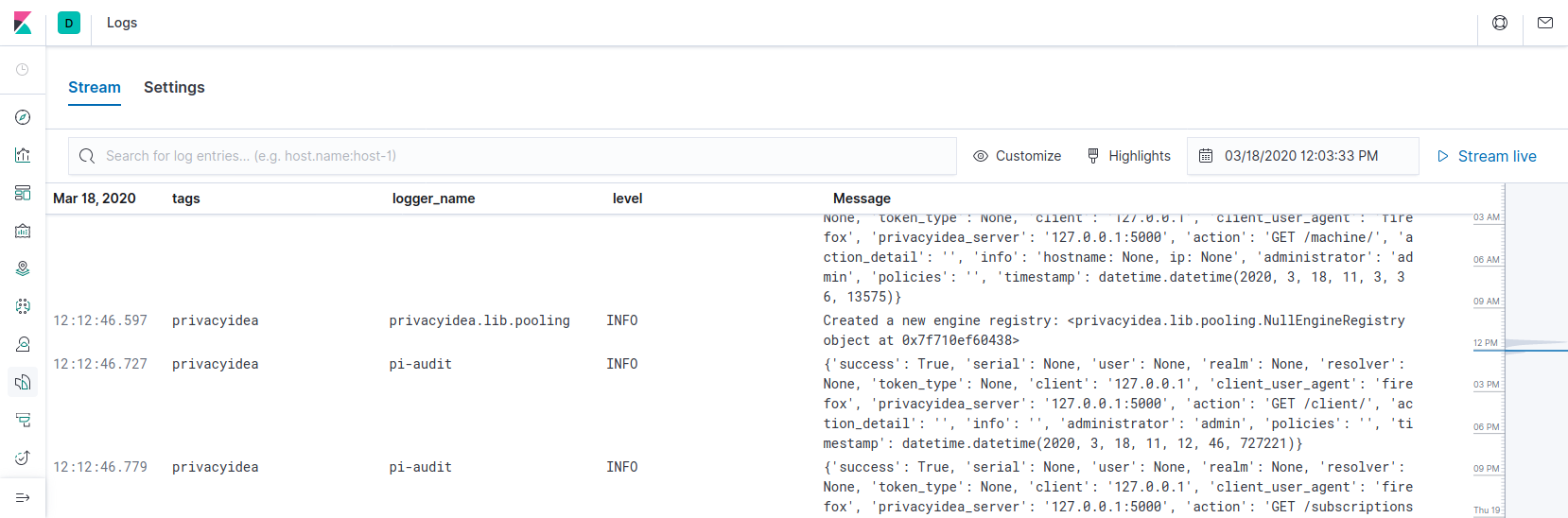Image resolution: width=1568 pixels, height=518 pixels.
Task: Click the logger_name column header
Action: pyautogui.click(x=434, y=199)
